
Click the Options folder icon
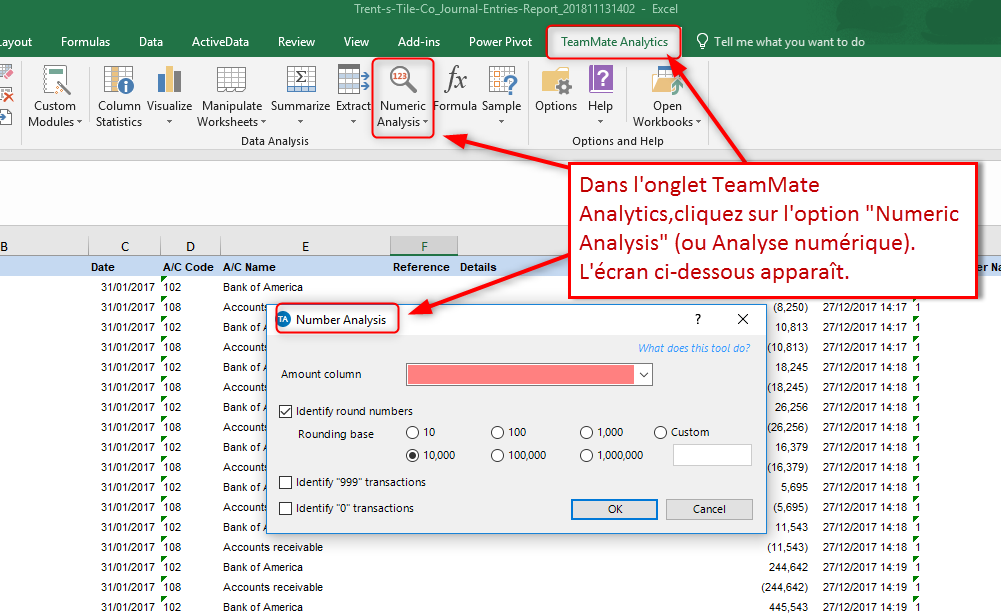pos(555,82)
